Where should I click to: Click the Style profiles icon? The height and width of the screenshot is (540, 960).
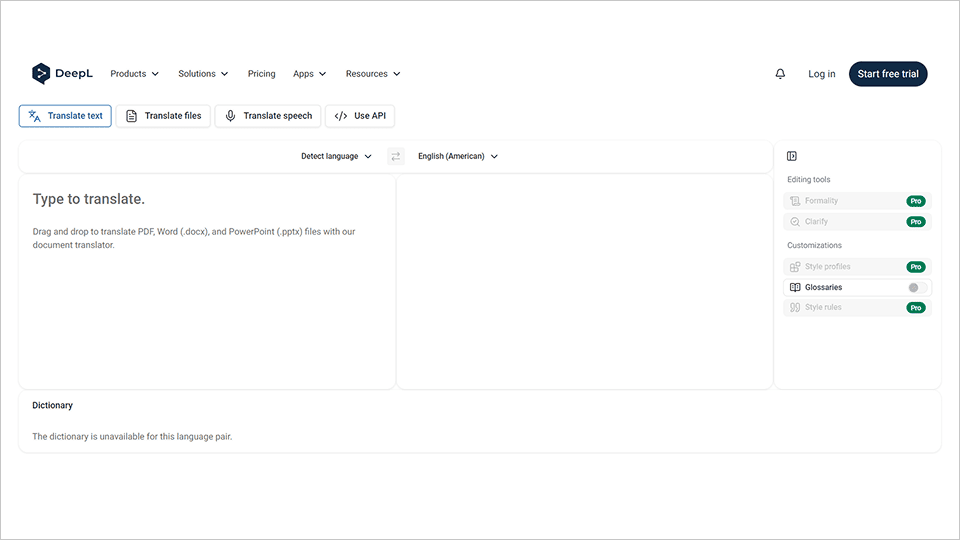pos(795,267)
